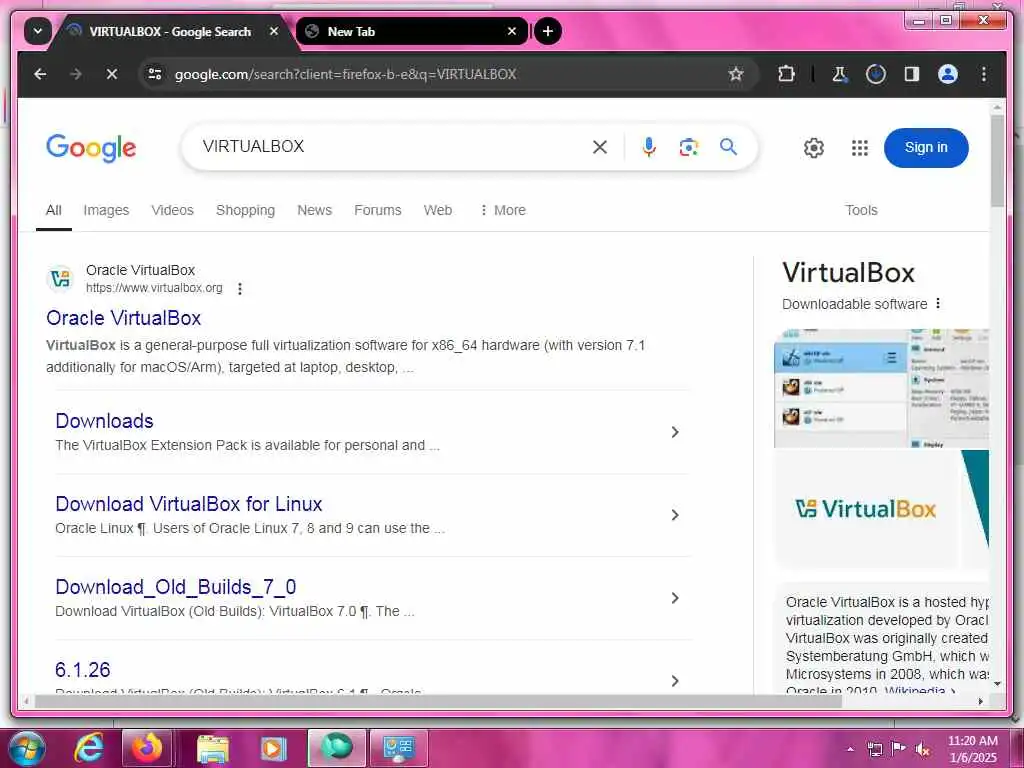The height and width of the screenshot is (768, 1024).
Task: Open Windows Media Player on the taskbar
Action: pos(274,748)
